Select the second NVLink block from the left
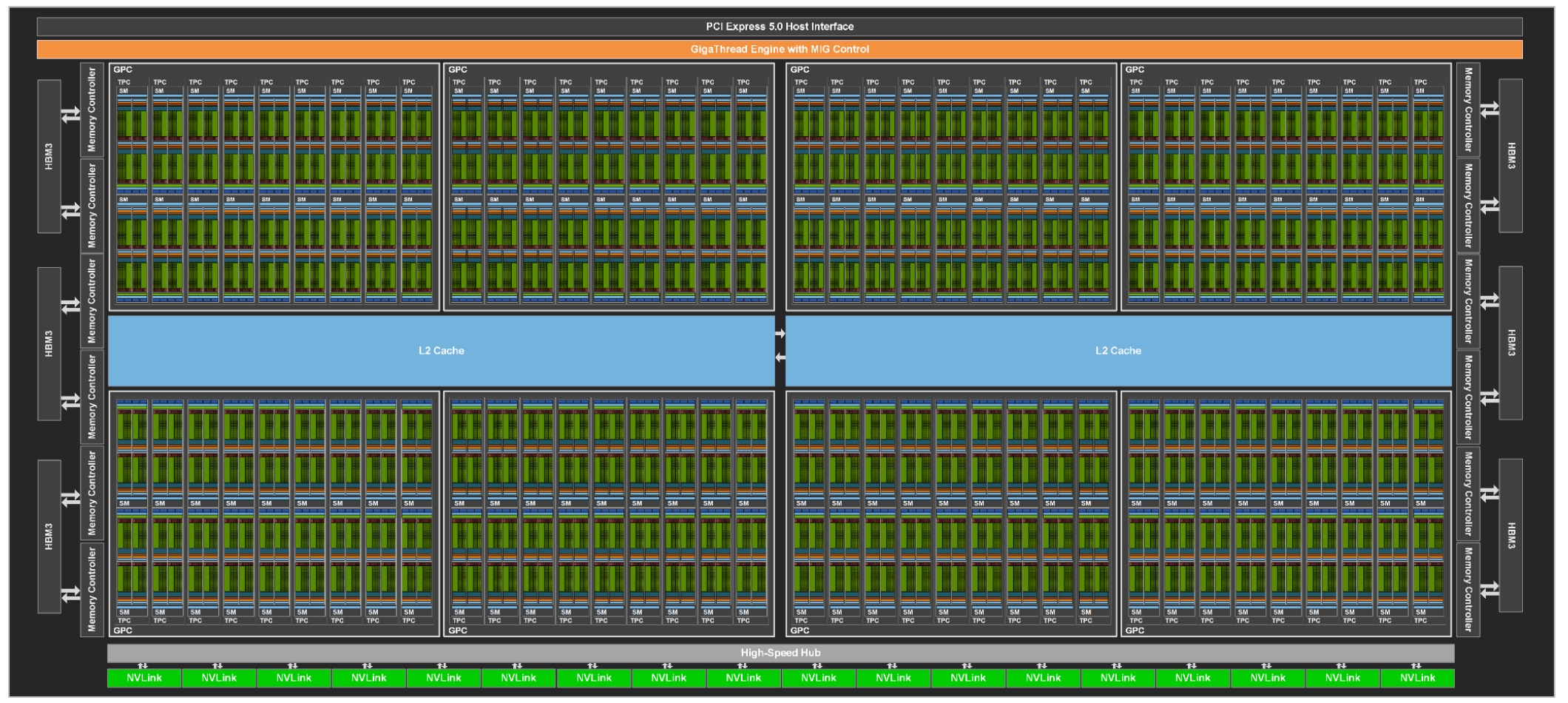The width and height of the screenshot is (1568, 703). point(219,678)
